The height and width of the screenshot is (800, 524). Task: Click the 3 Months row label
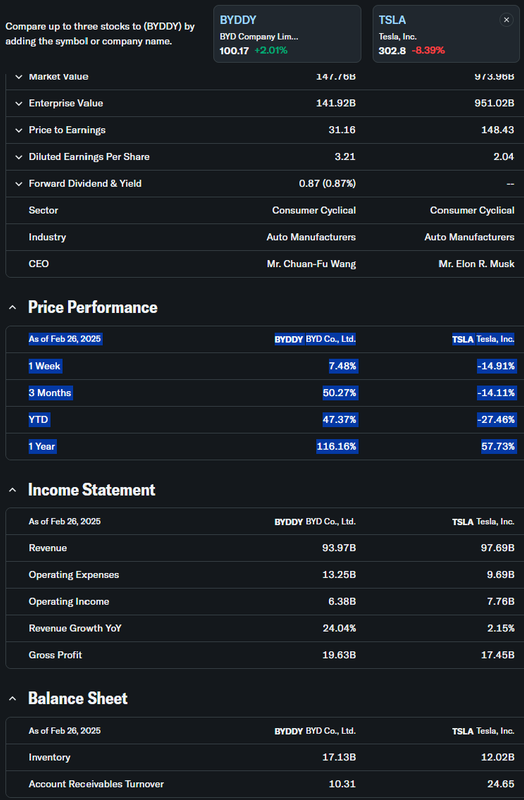pyautogui.click(x=50, y=393)
